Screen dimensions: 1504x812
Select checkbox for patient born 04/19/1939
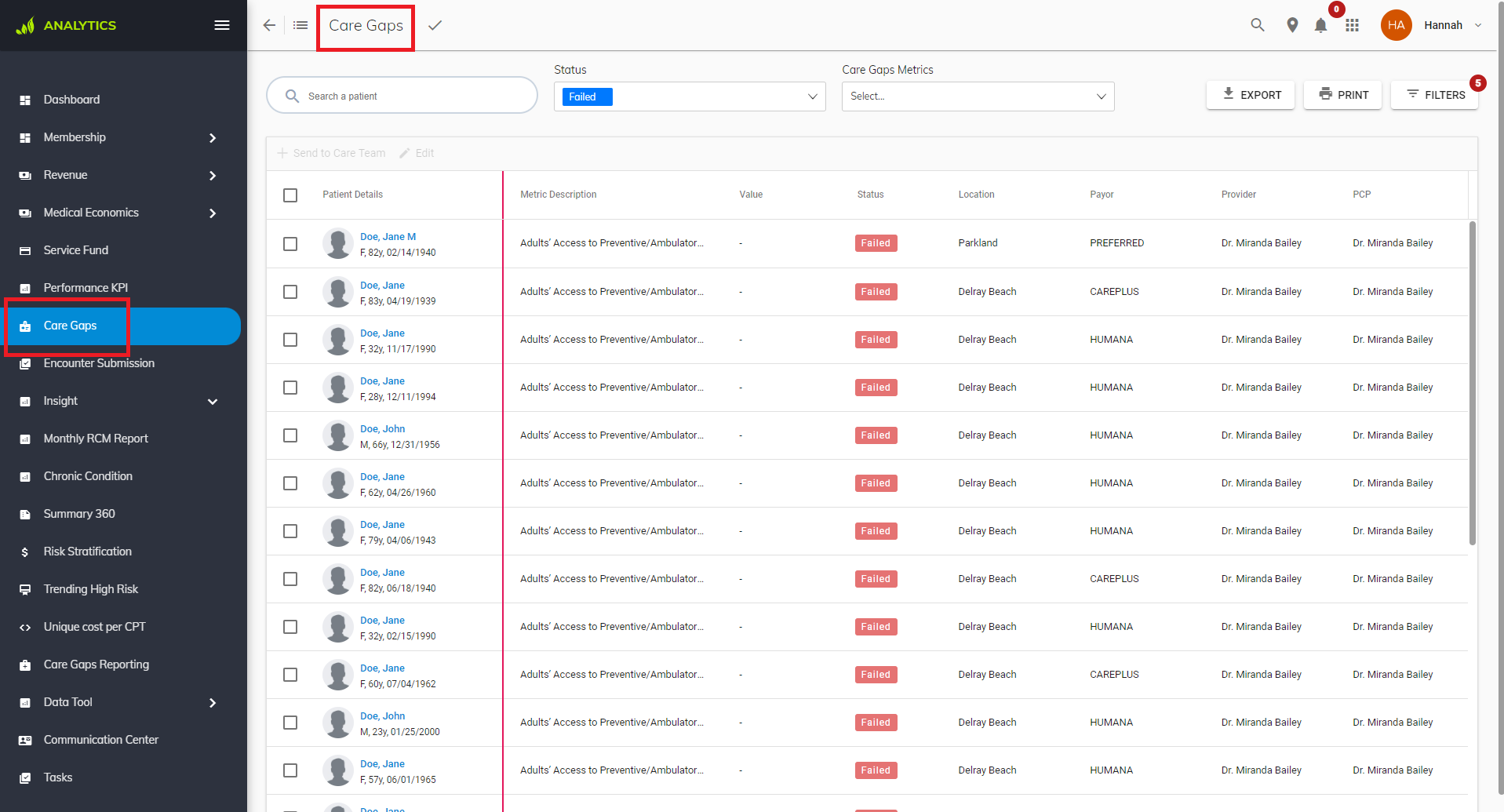[290, 292]
